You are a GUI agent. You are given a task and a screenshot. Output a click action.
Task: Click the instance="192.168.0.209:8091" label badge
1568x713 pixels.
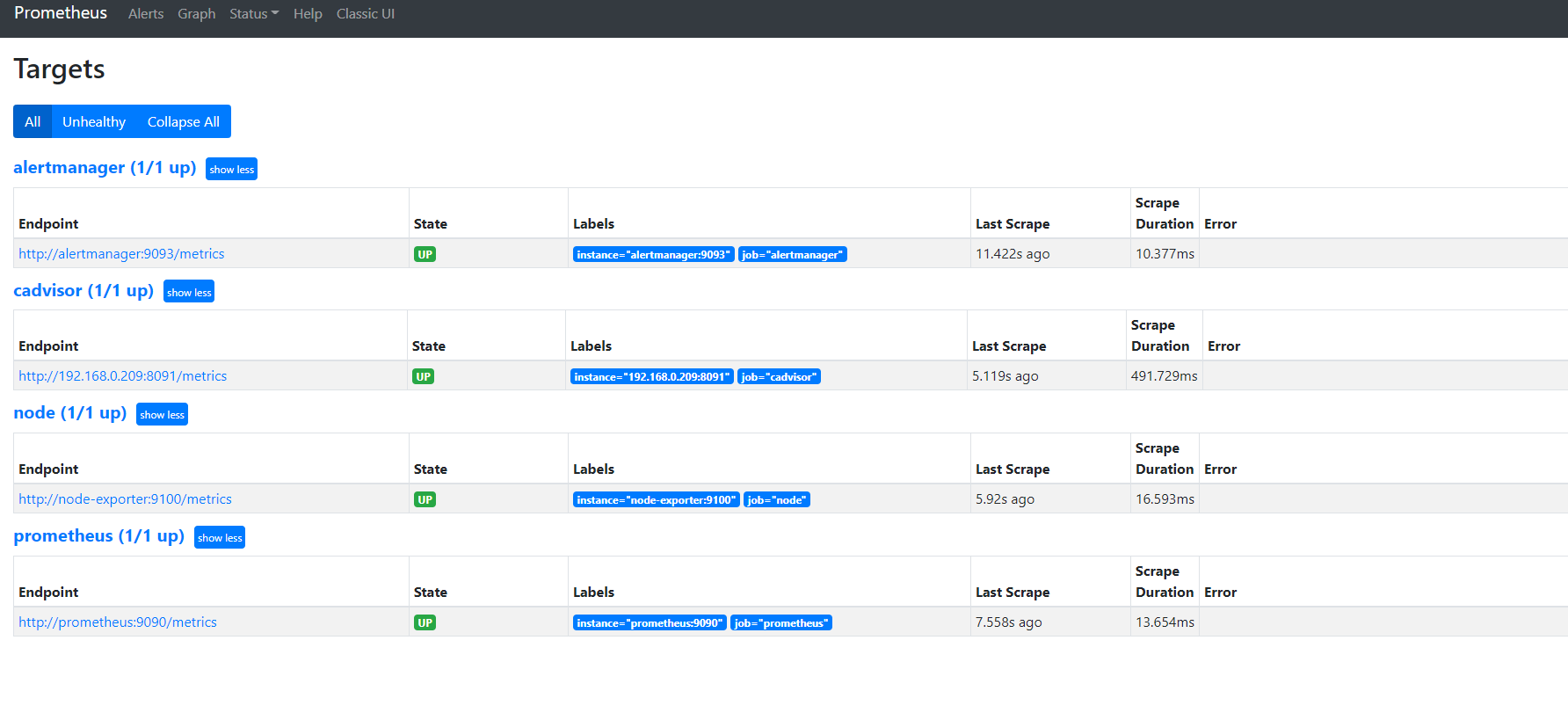coord(651,376)
